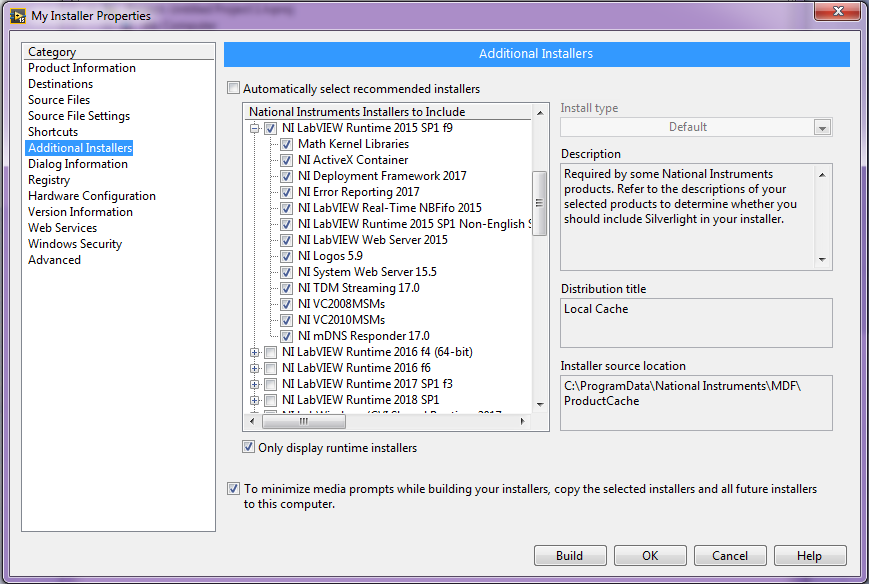Toggle NI System Web Server 15.5 checkbox
Screen dimensions: 869x584
point(287,273)
